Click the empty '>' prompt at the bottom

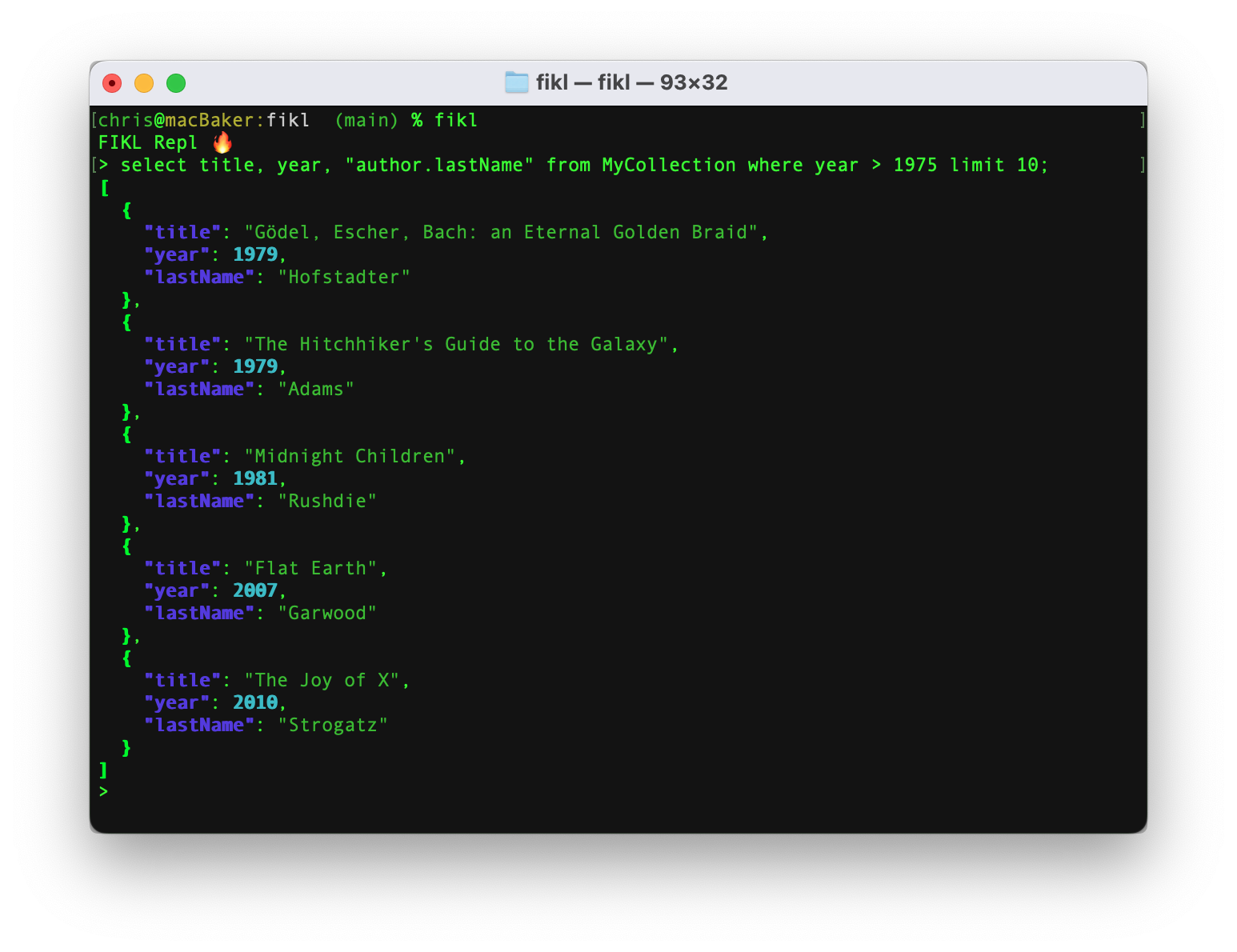click(103, 792)
